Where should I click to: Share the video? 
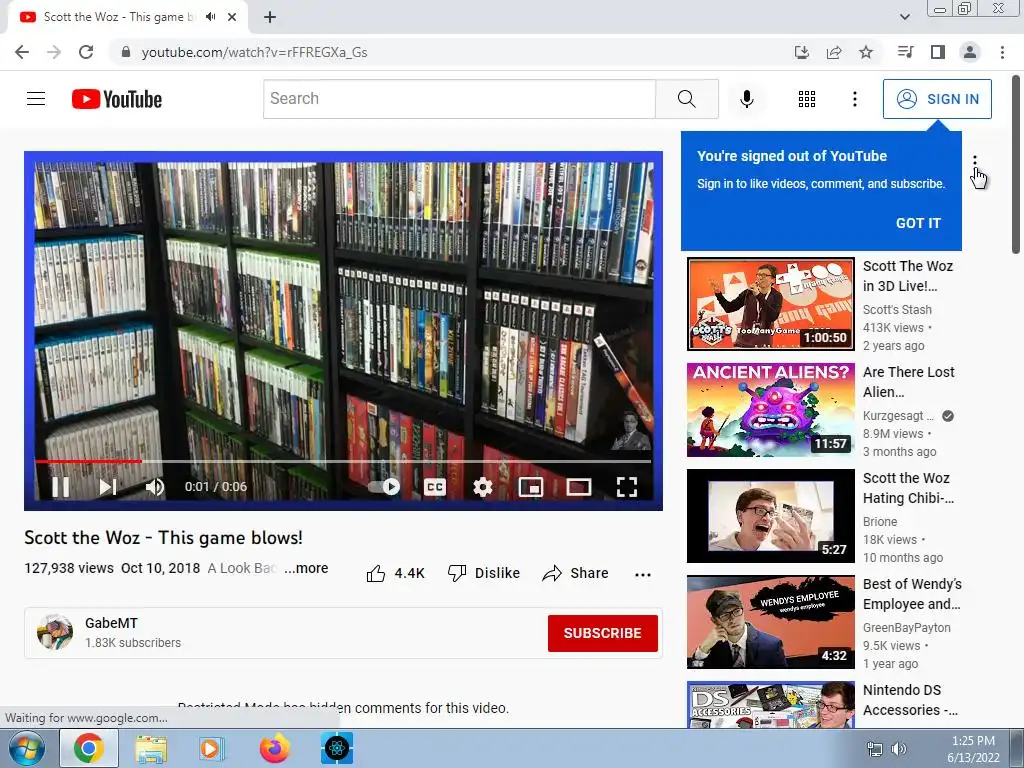tap(575, 573)
